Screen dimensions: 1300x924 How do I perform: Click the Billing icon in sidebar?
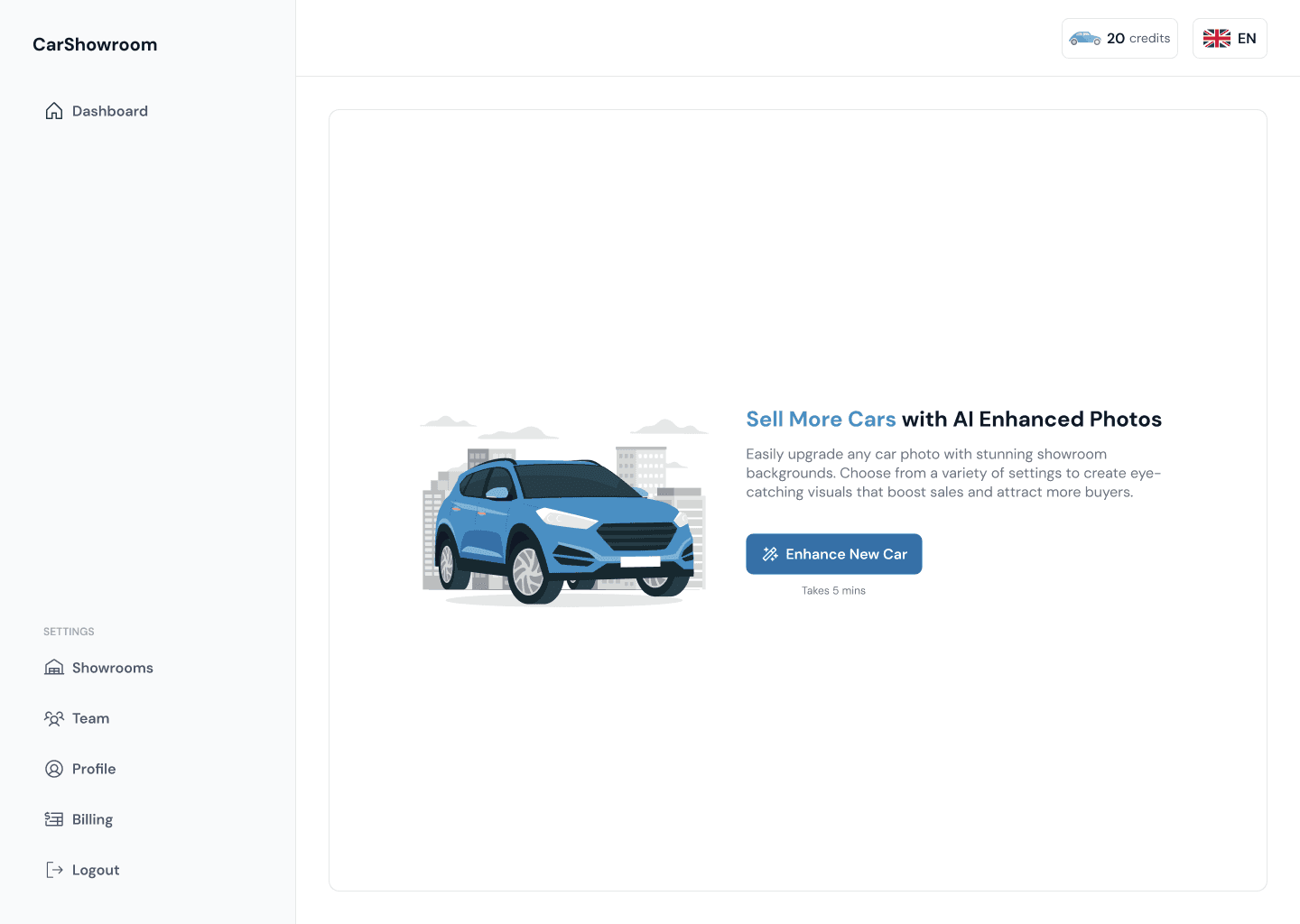pos(54,819)
